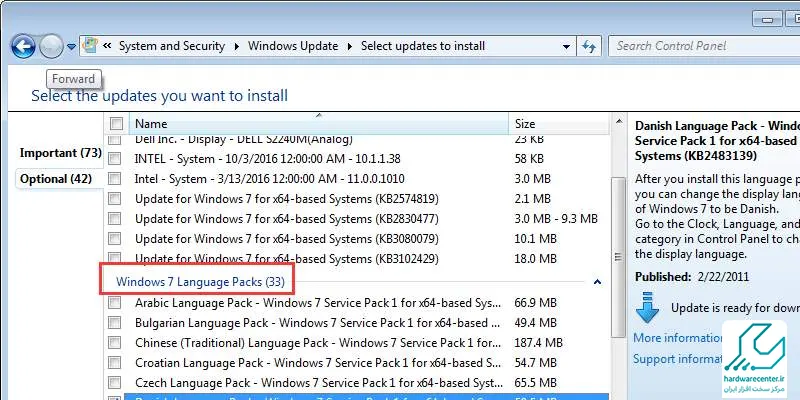Screen dimensions: 800x400
Task: Check Chinese (Traditional) Language Pack checkbox
Action: (x=115, y=343)
